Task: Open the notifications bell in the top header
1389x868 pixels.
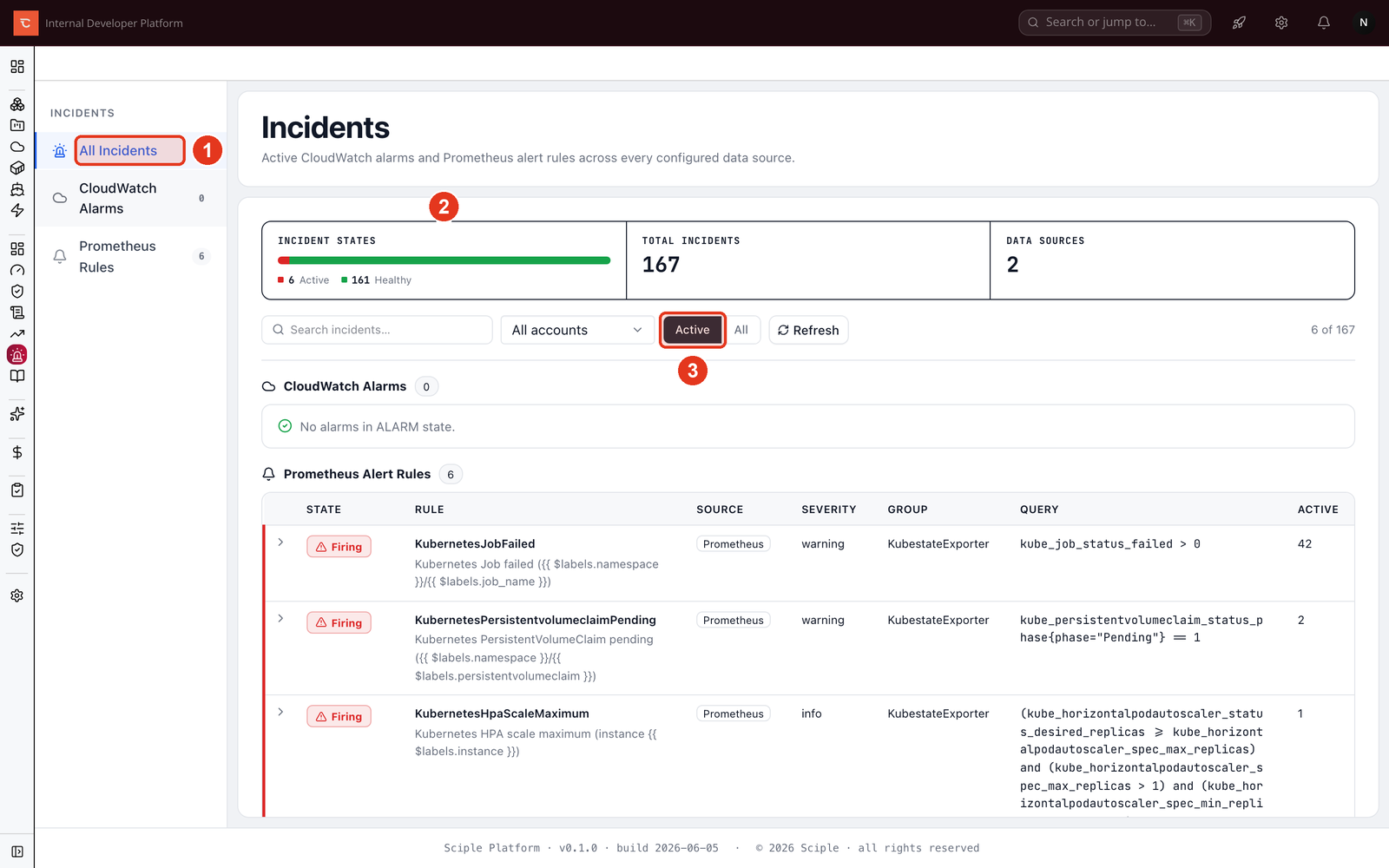Action: [x=1323, y=23]
